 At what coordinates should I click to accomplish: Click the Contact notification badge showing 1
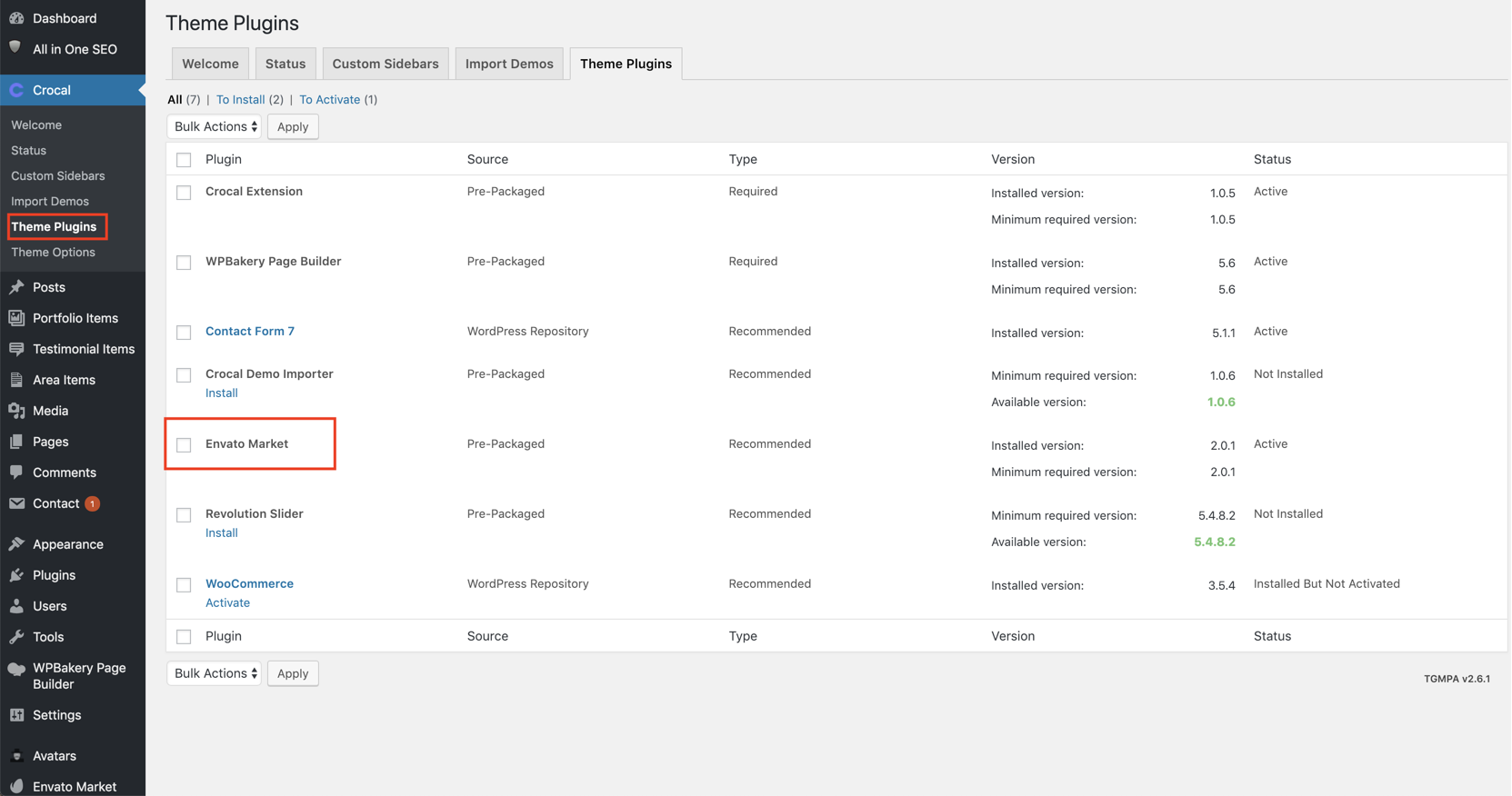(93, 503)
